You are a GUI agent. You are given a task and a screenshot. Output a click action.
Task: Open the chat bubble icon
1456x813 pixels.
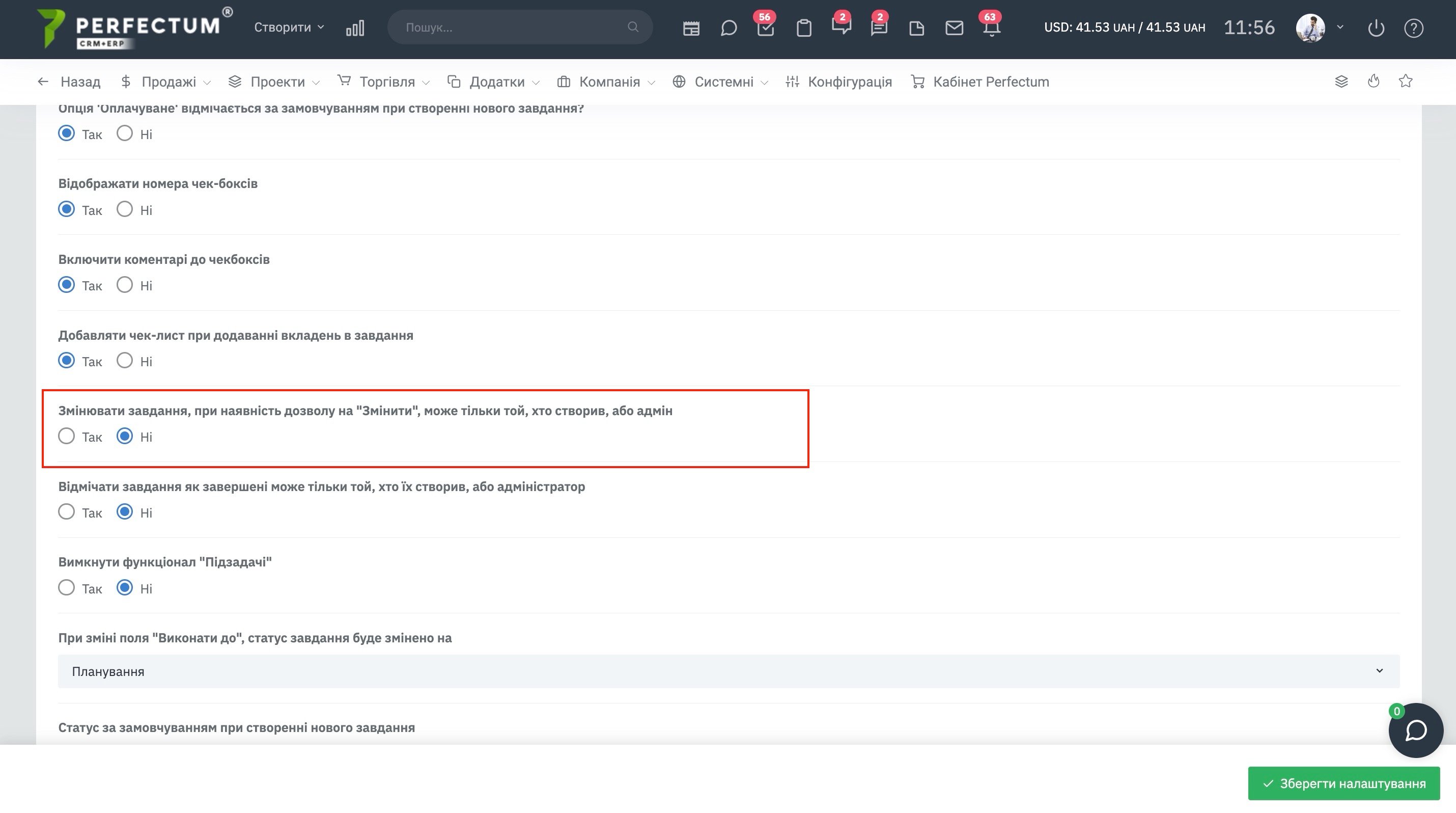pyautogui.click(x=729, y=28)
